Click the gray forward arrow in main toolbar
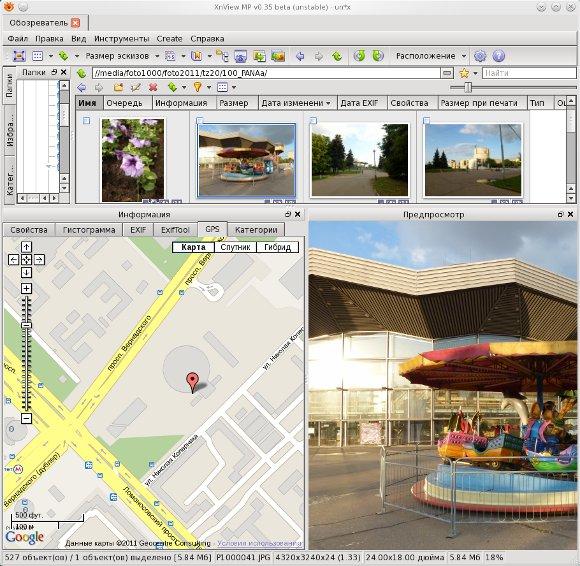Image resolution: width=580 pixels, height=566 pixels. [x=318, y=56]
